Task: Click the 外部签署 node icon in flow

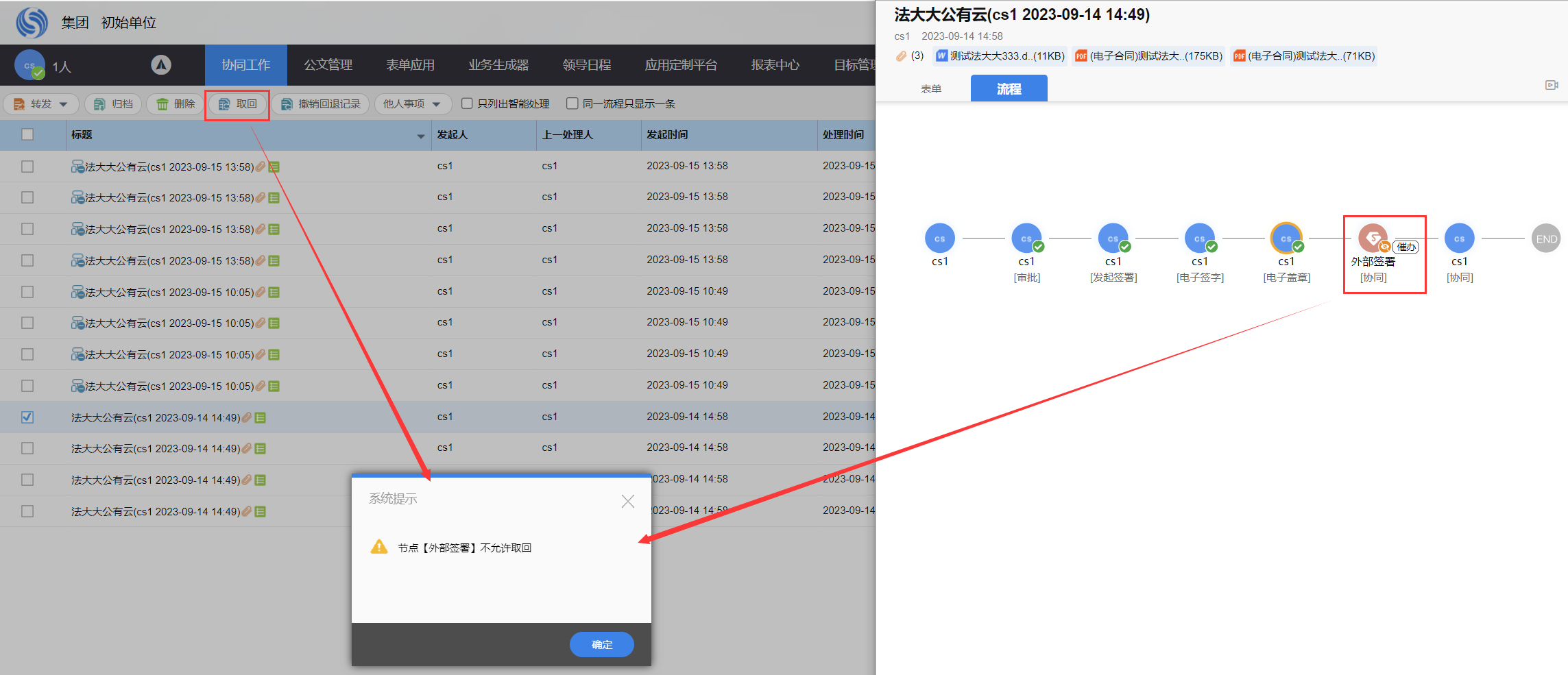Action: [1372, 238]
